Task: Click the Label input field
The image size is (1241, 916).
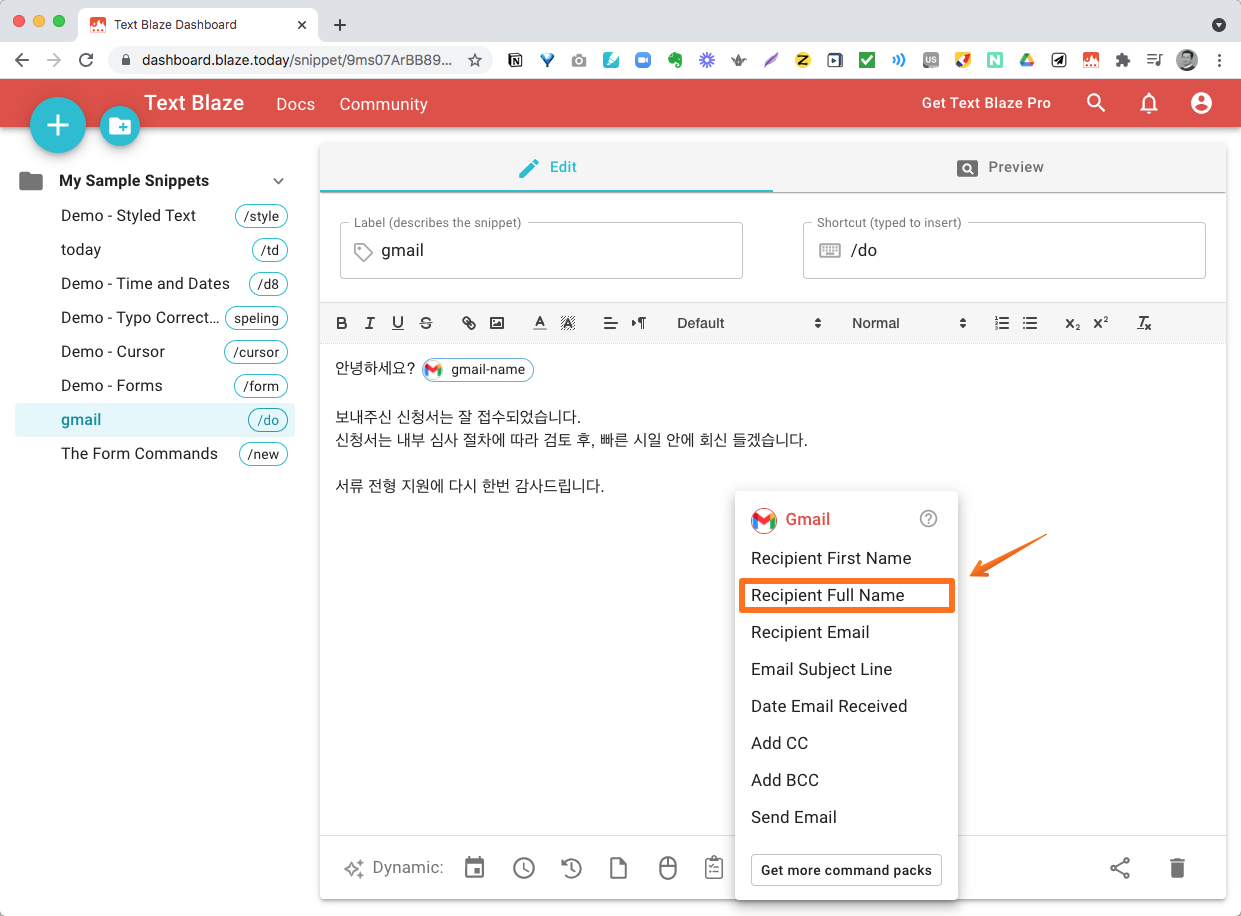Action: [541, 250]
